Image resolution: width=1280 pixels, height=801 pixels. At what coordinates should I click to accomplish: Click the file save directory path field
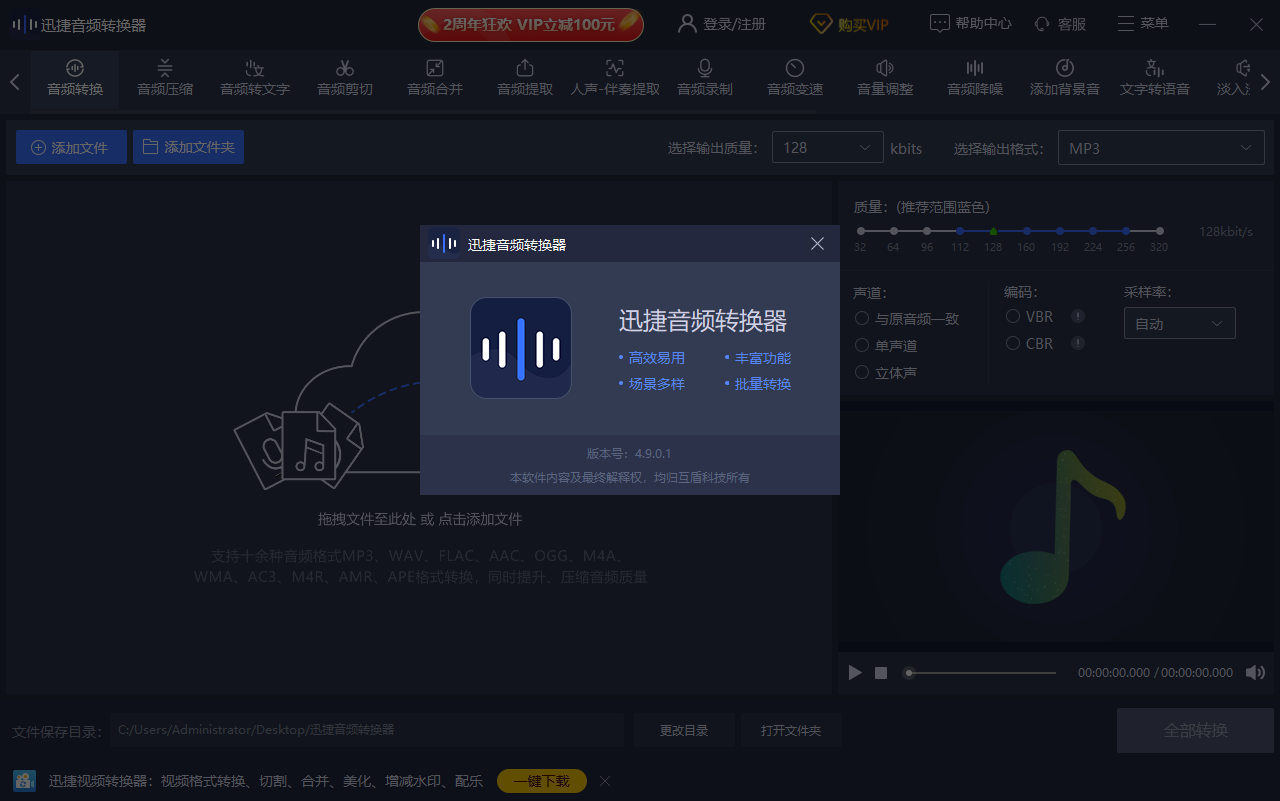click(x=367, y=730)
